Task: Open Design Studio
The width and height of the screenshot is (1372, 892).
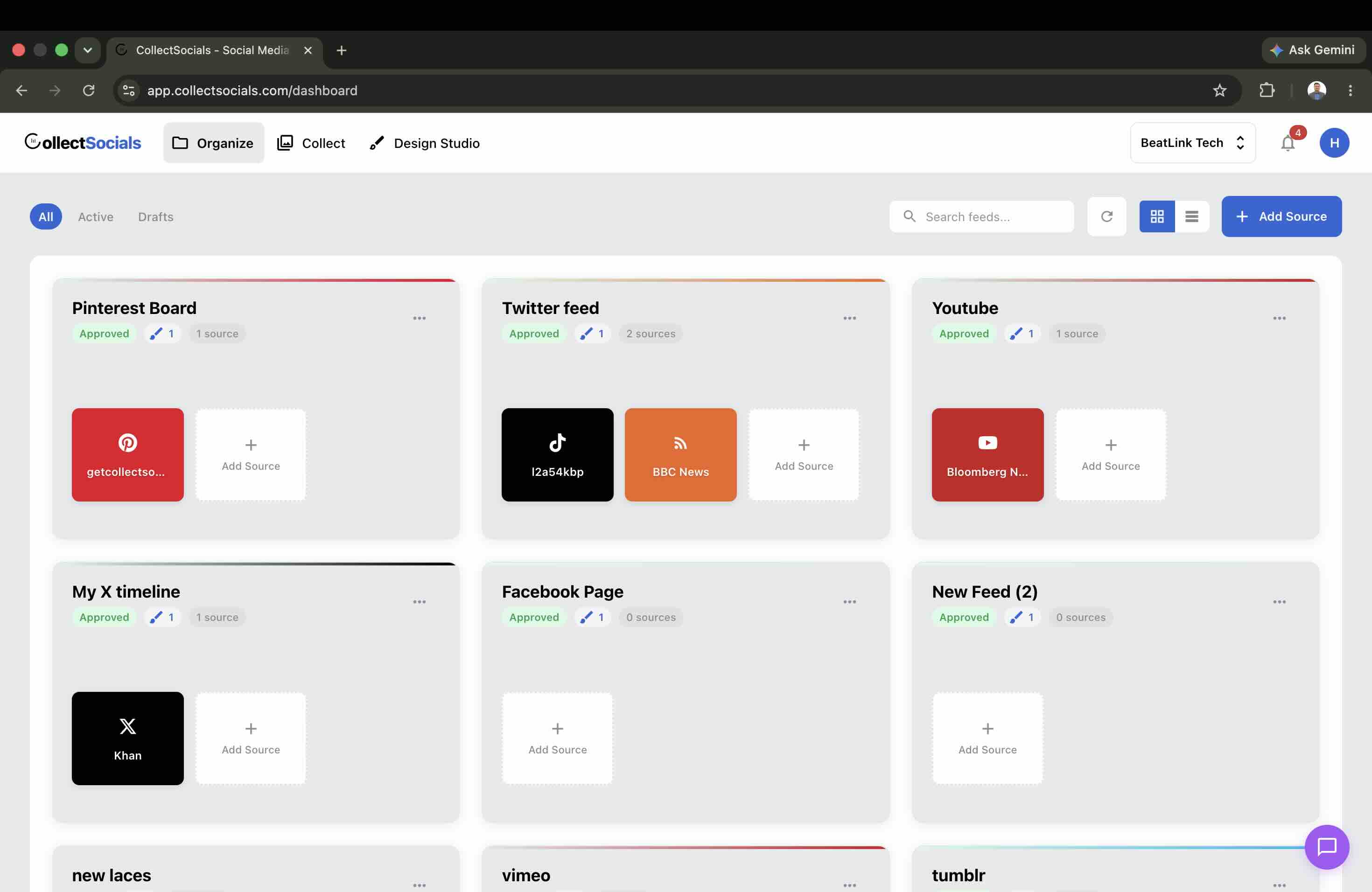Action: (425, 143)
